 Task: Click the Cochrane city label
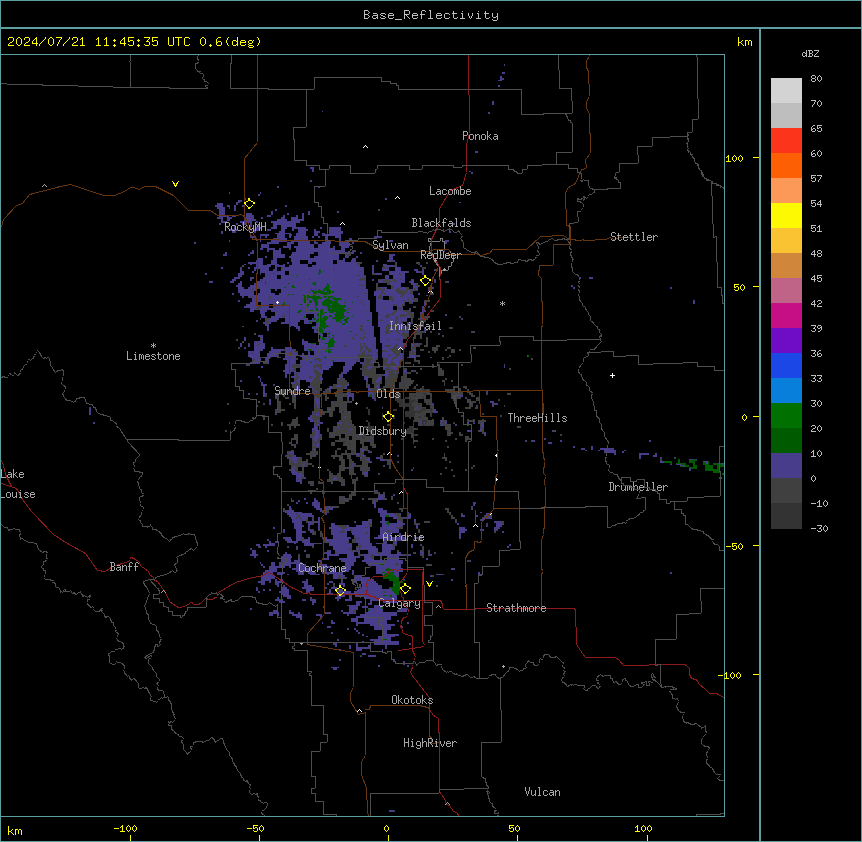[x=322, y=568]
